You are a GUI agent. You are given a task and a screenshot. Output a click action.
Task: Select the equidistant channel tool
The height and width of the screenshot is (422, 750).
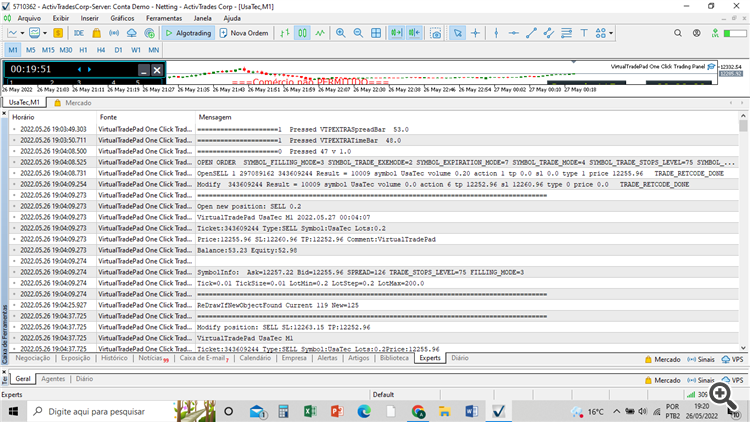tap(549, 33)
